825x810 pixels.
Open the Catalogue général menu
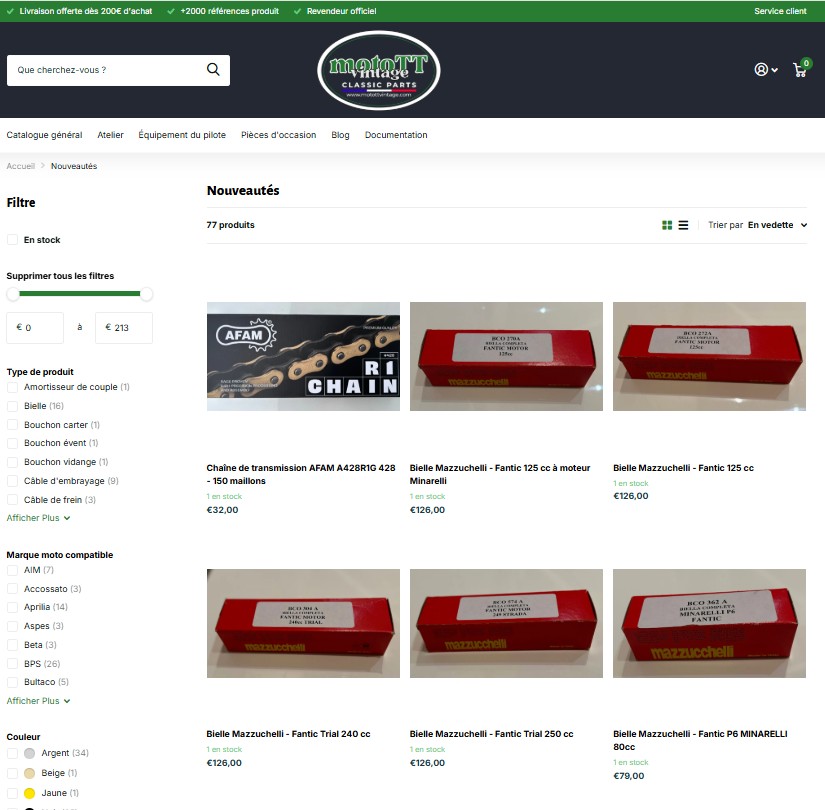44,135
